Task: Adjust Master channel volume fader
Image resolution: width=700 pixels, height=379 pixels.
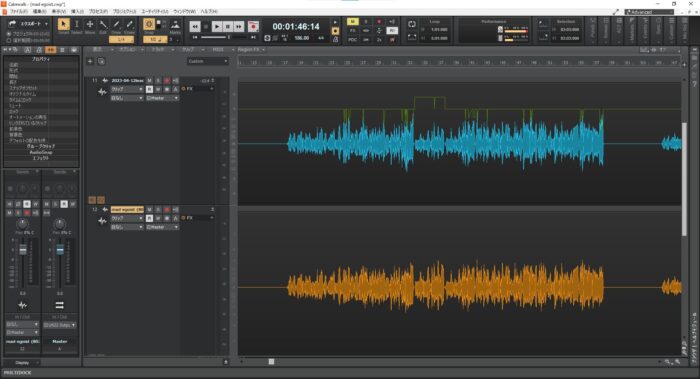Action: pos(60,250)
